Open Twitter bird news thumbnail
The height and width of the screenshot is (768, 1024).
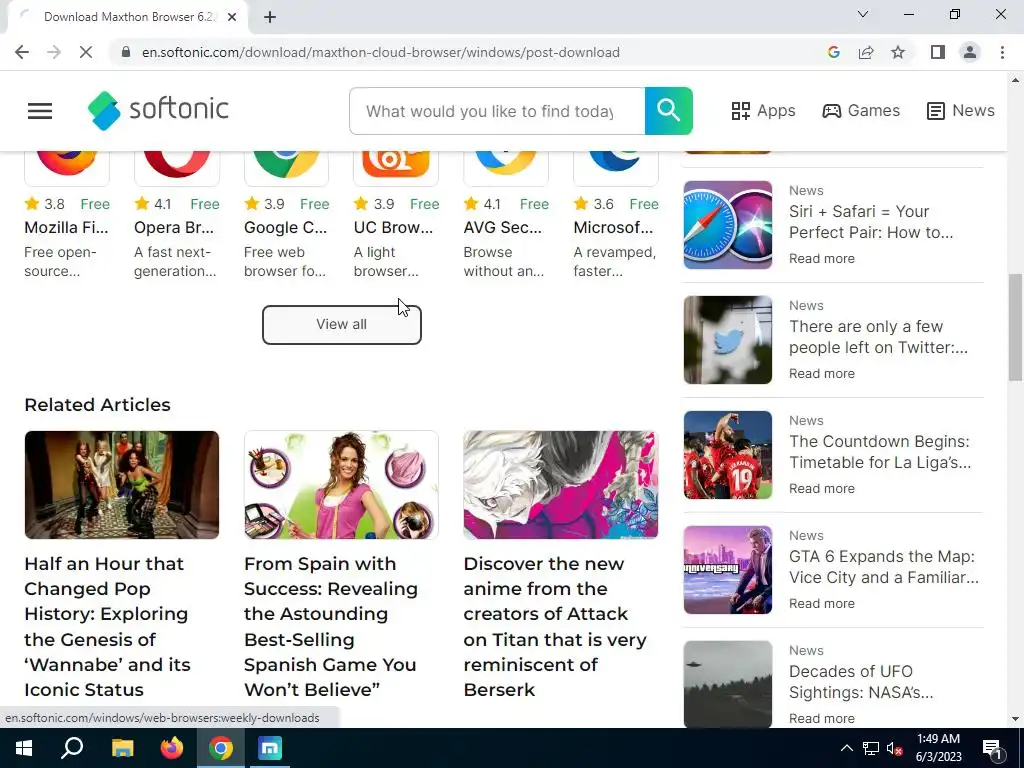(x=728, y=340)
